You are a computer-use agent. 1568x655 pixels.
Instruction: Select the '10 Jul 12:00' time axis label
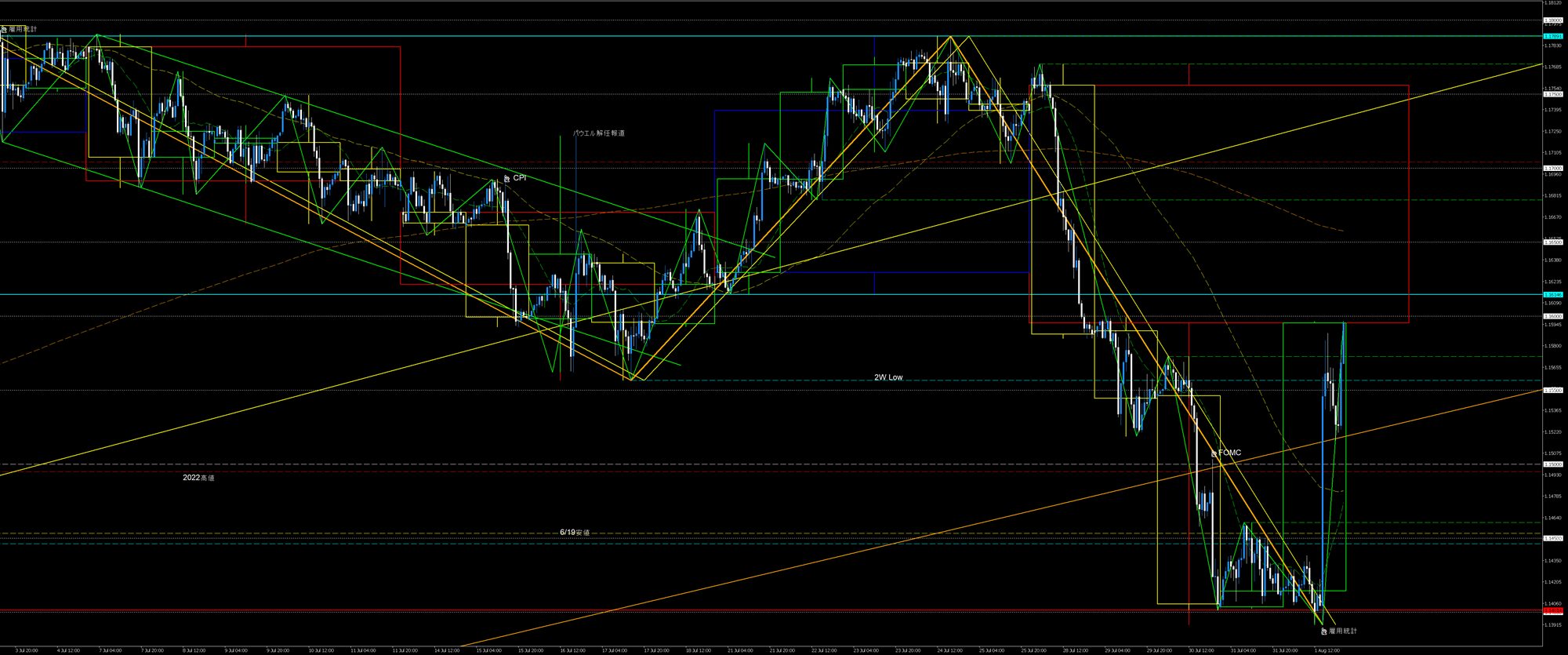(x=320, y=650)
